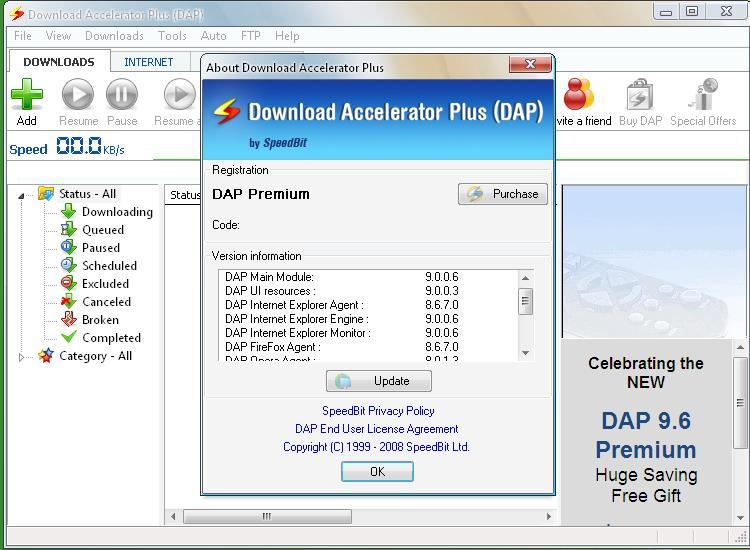This screenshot has height=550, width=750.
Task: Click the Category - All tree label
Action: (96, 356)
